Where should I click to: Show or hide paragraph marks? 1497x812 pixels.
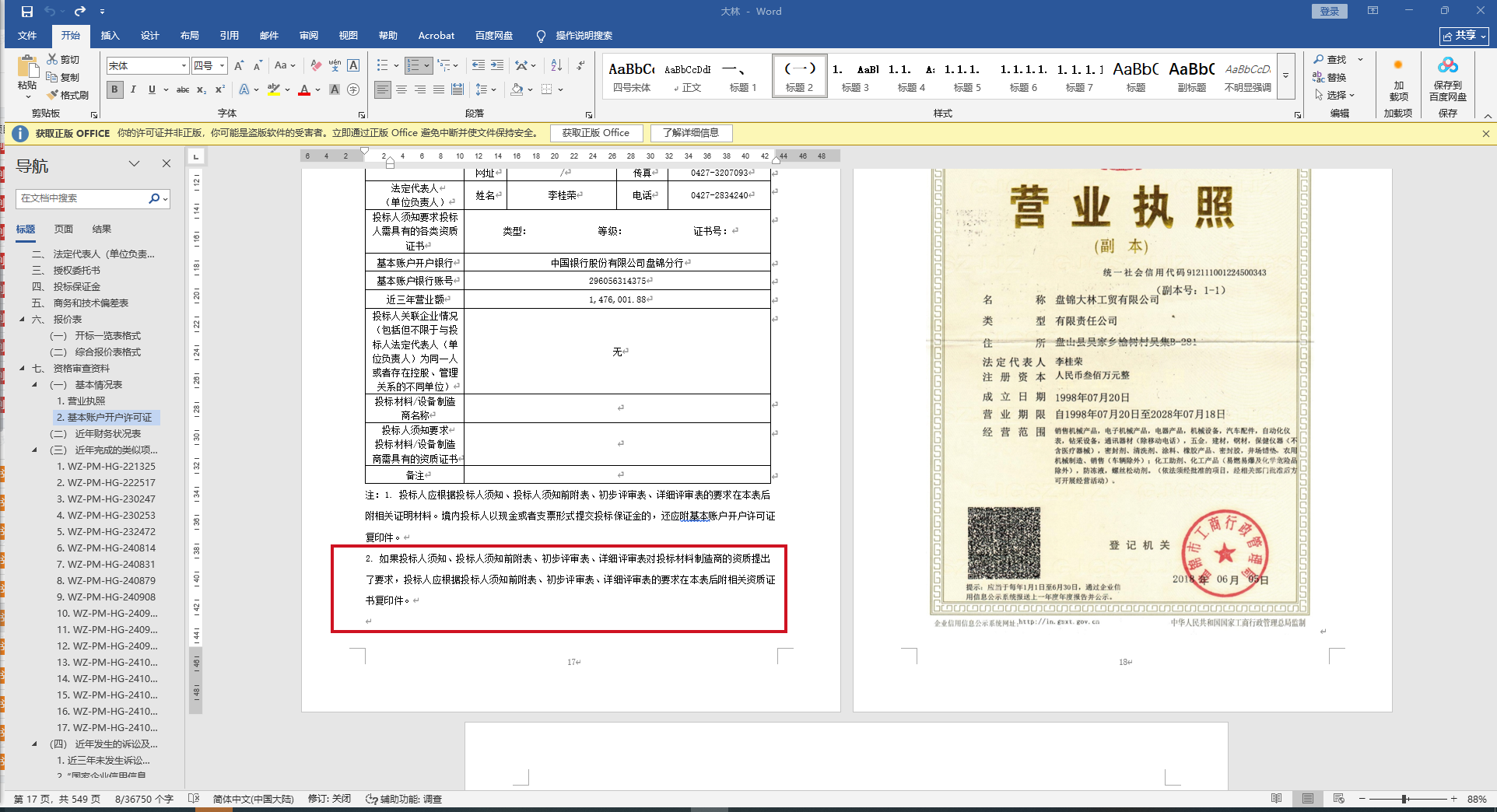[580, 66]
